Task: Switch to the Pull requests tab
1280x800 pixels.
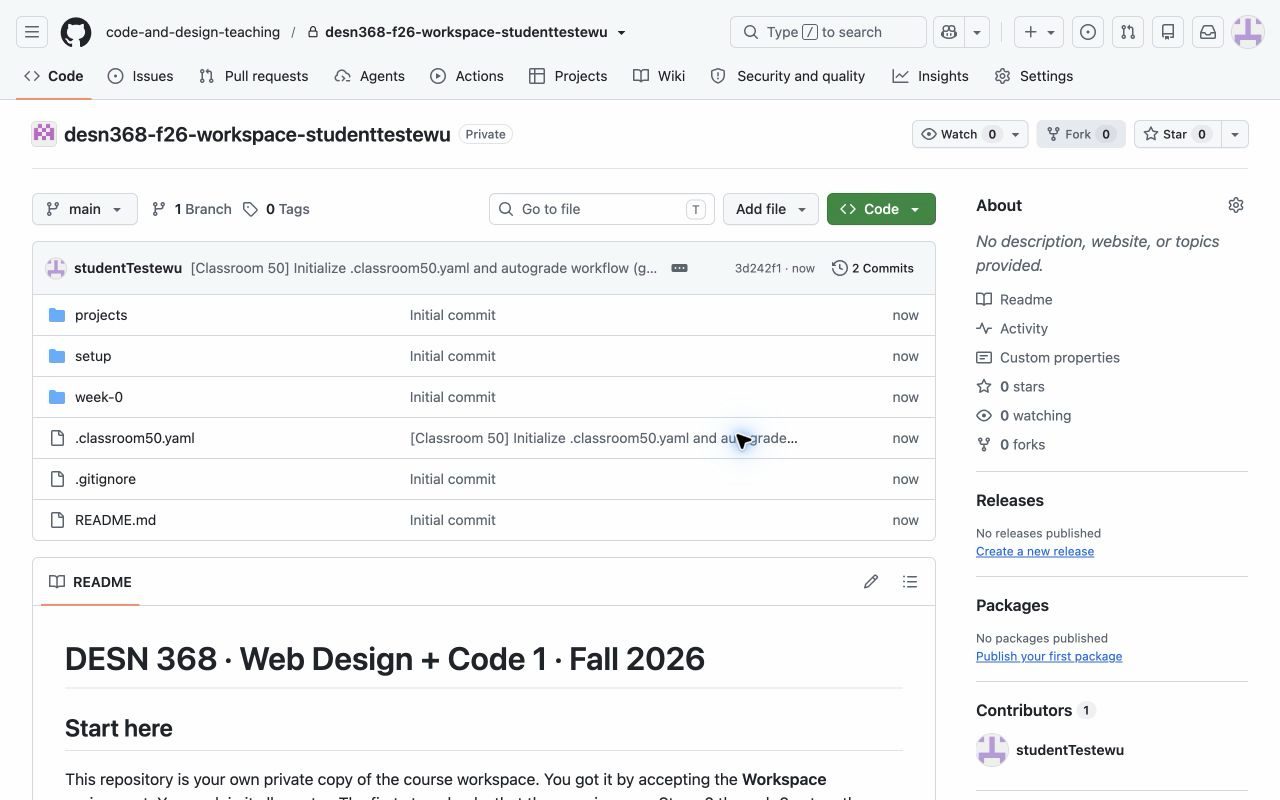Action: (254, 76)
